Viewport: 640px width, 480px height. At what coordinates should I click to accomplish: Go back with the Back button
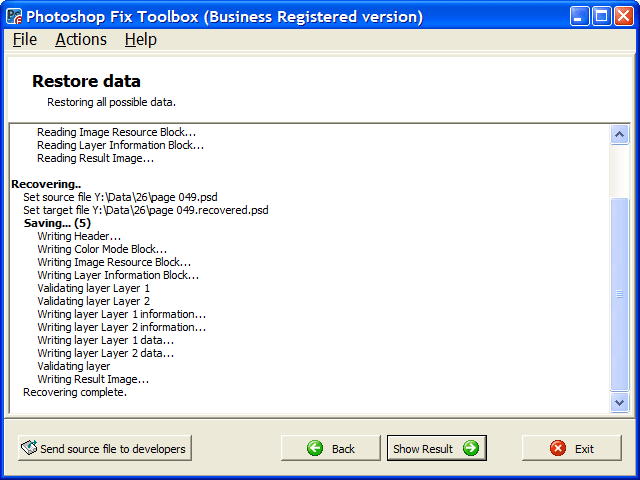point(331,448)
